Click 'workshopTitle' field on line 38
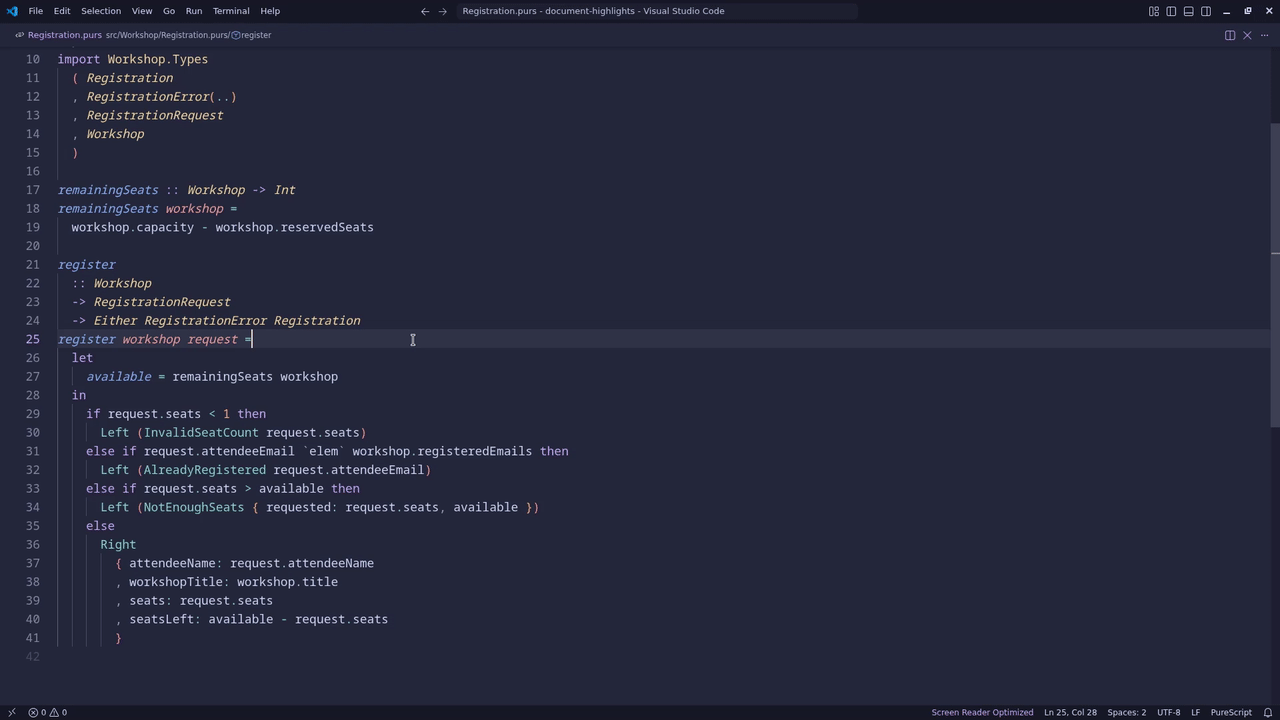Viewport: 1280px width, 720px height. pos(176,582)
